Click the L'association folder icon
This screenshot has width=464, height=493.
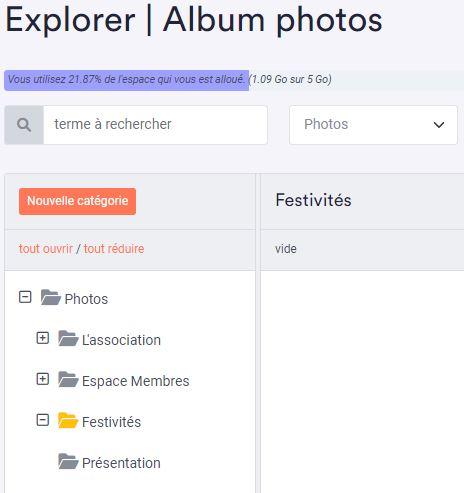tap(68, 339)
